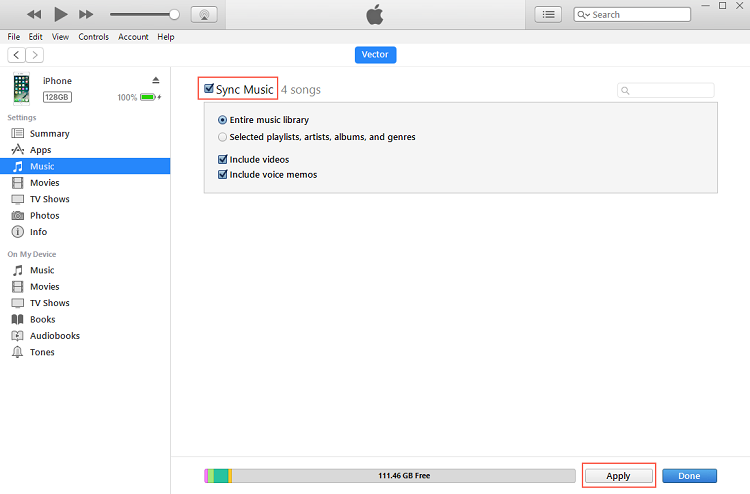Go back with the left arrow

tap(16, 55)
